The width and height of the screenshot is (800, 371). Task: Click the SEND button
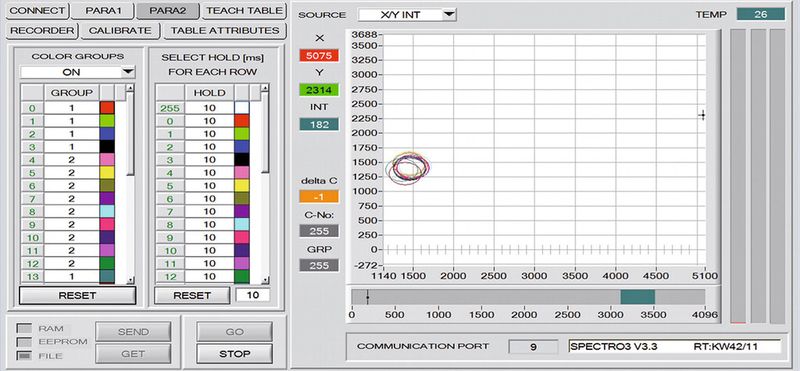pyautogui.click(x=133, y=332)
